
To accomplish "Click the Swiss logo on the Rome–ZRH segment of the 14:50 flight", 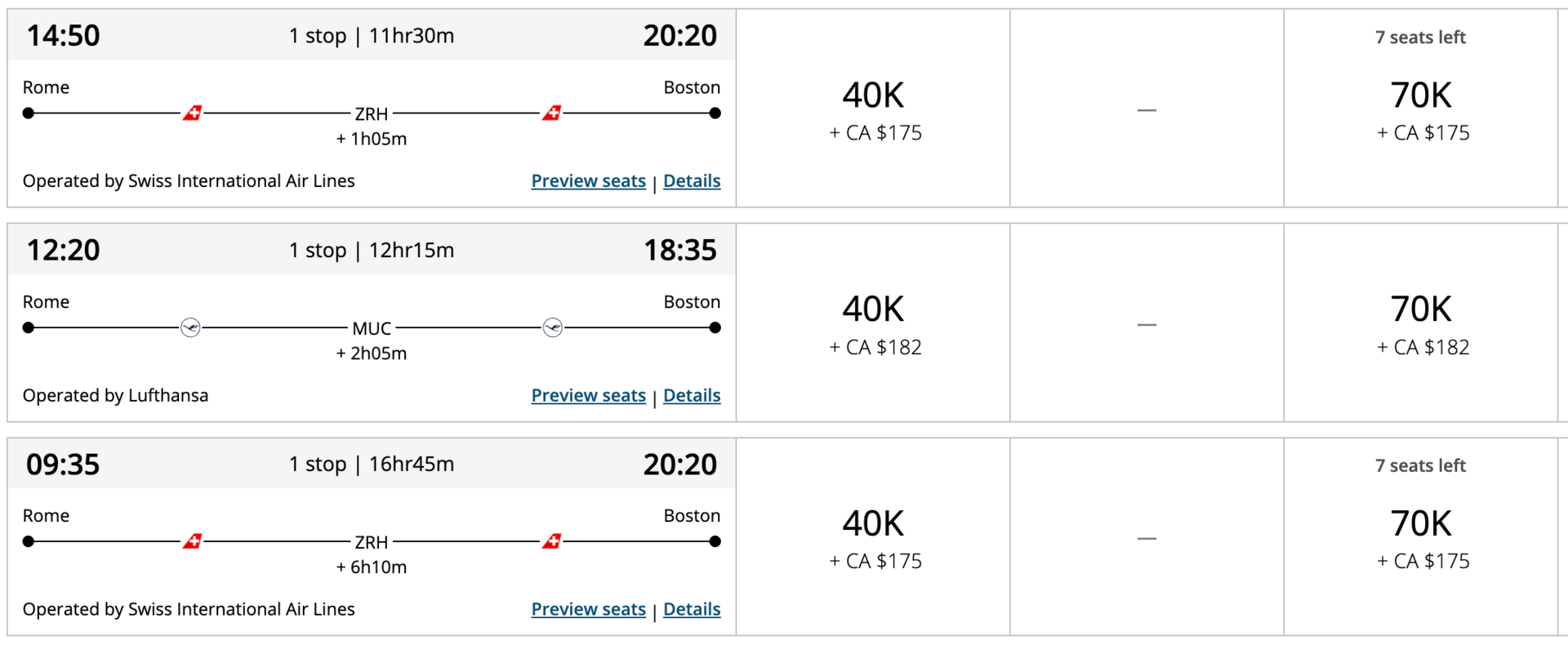I will click(192, 113).
